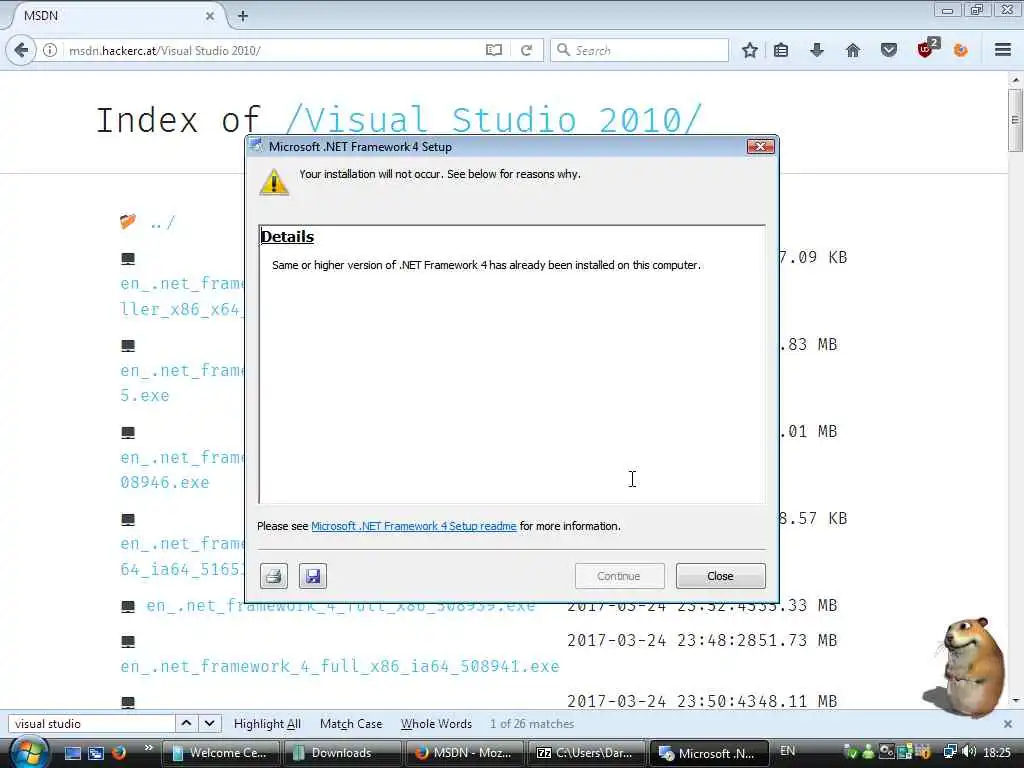The width and height of the screenshot is (1024, 768).
Task: Open a new tab with the plus button
Action: click(243, 16)
